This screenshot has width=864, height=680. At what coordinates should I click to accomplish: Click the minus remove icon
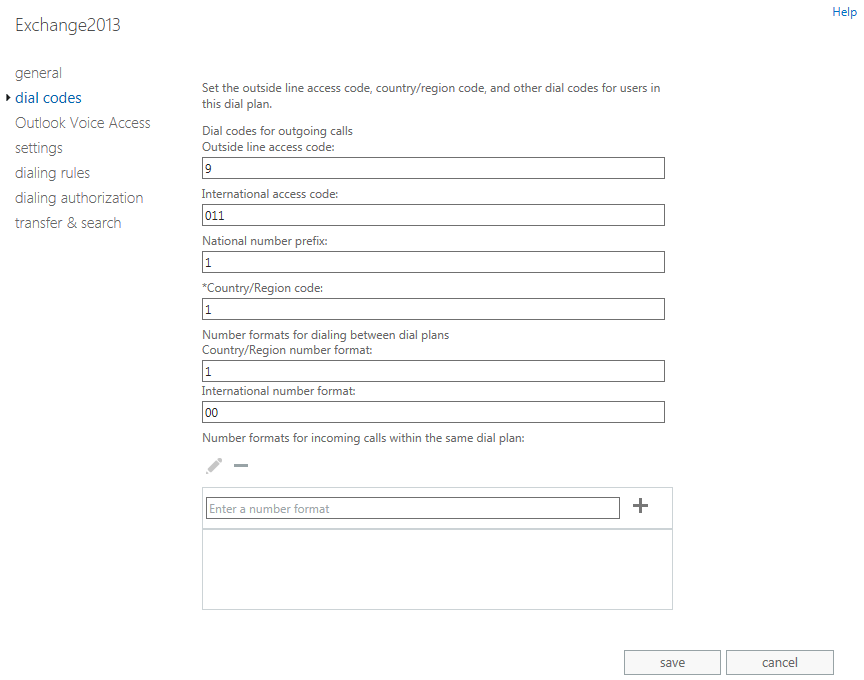241,466
